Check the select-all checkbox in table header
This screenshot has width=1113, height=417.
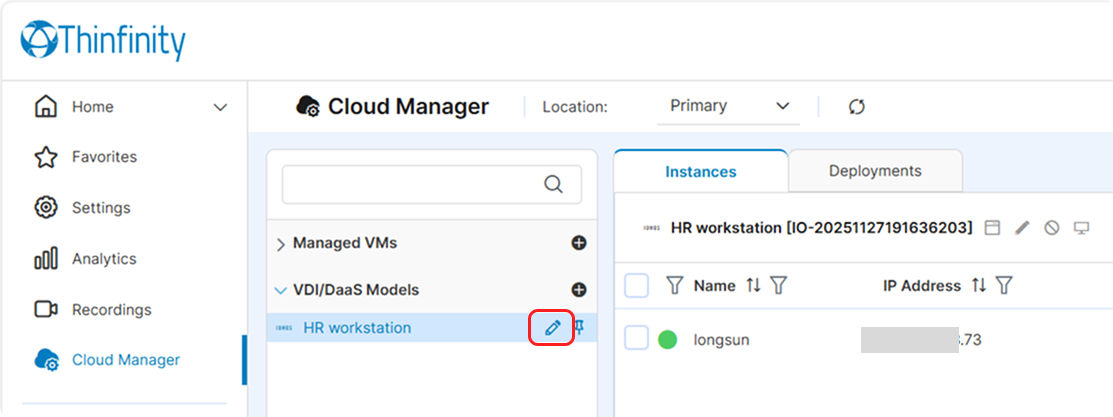(637, 286)
